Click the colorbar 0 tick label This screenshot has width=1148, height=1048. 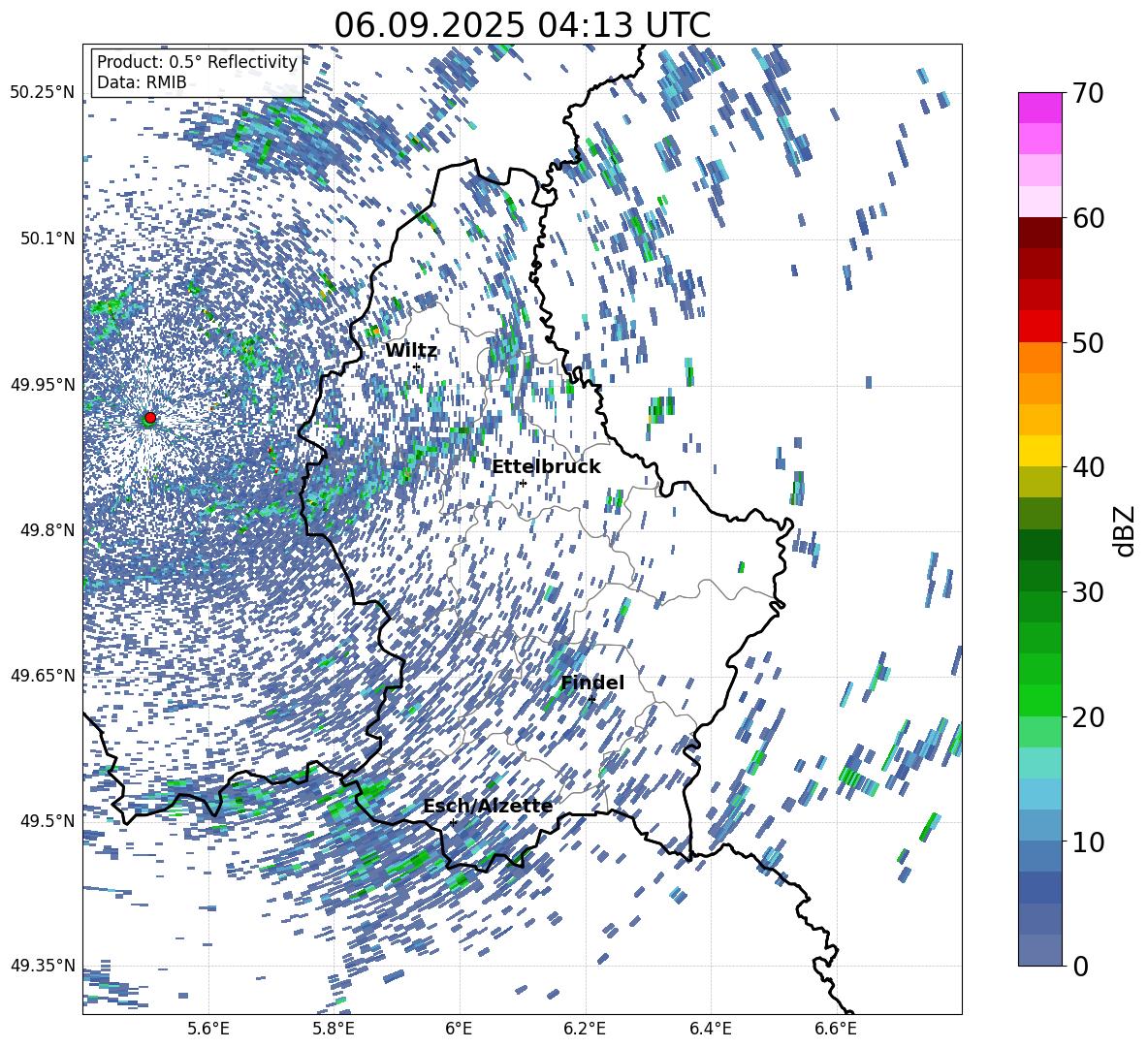click(x=1079, y=966)
